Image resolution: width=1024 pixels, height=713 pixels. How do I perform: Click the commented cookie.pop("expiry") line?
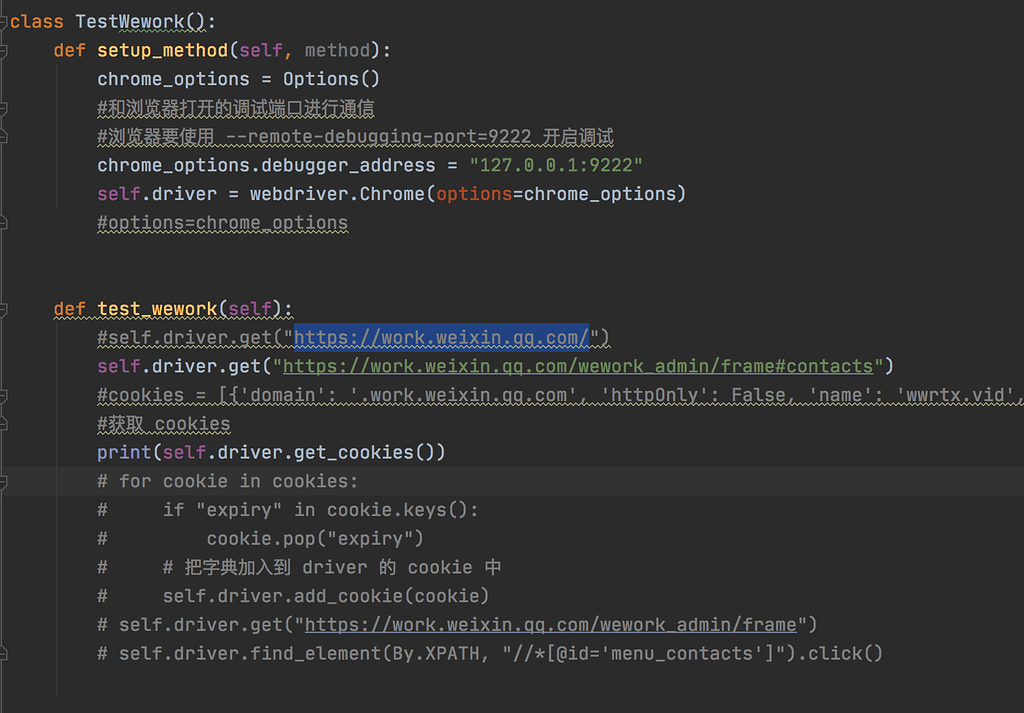pos(315,539)
